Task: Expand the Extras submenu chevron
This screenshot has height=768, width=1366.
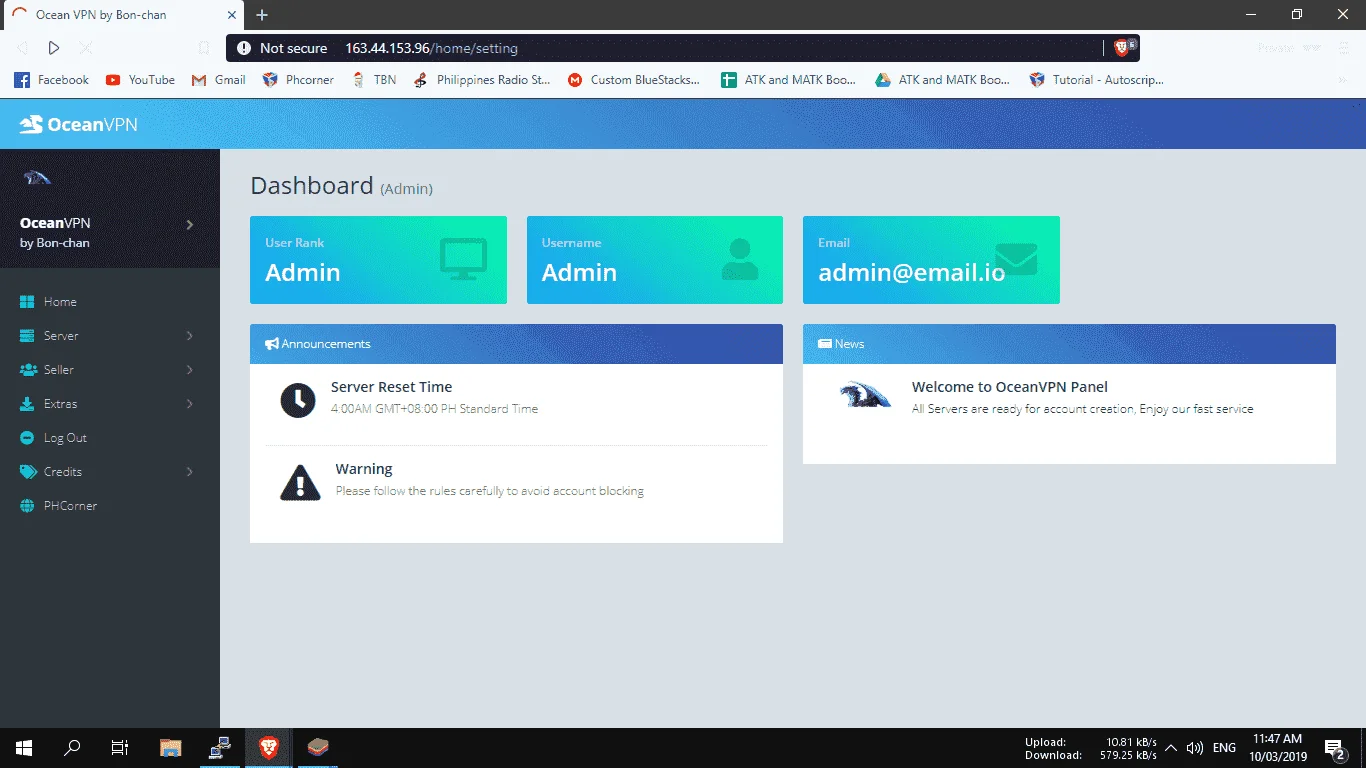Action: click(x=189, y=404)
